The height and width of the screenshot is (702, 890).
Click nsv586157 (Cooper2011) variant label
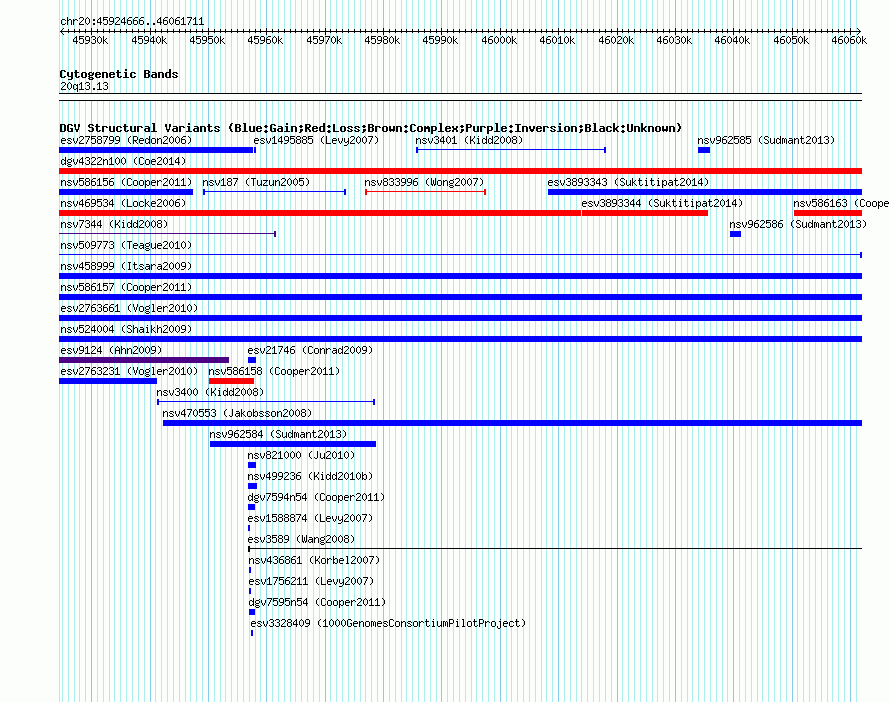(126, 287)
